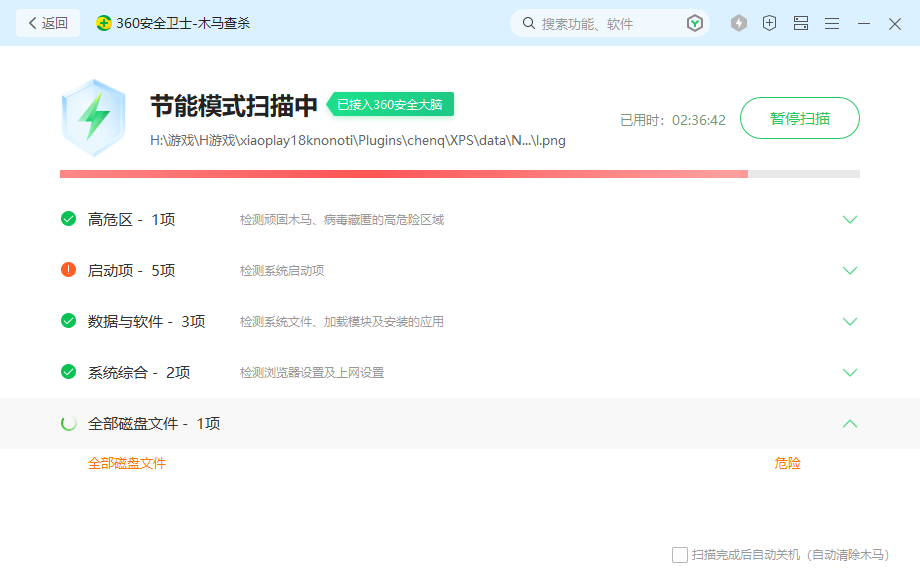
Task: Open the hamburger main menu
Action: click(x=832, y=23)
